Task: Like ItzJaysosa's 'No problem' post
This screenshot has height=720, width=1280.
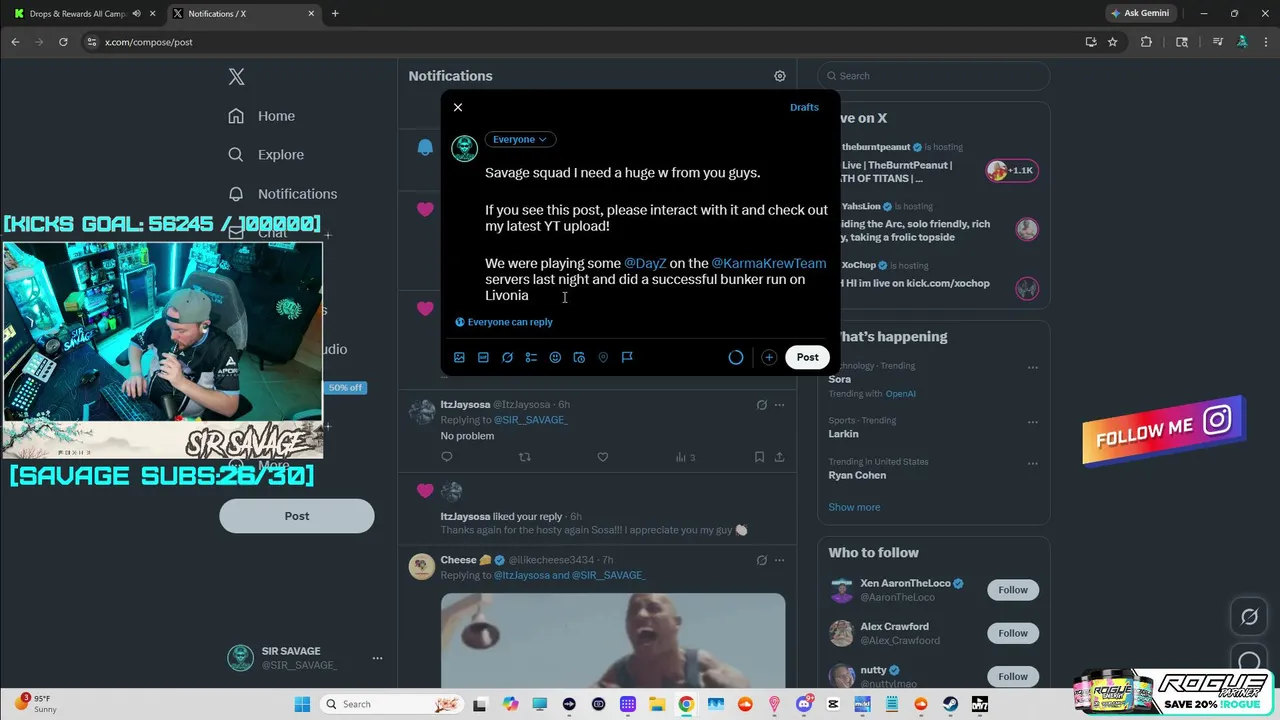Action: coord(602,457)
